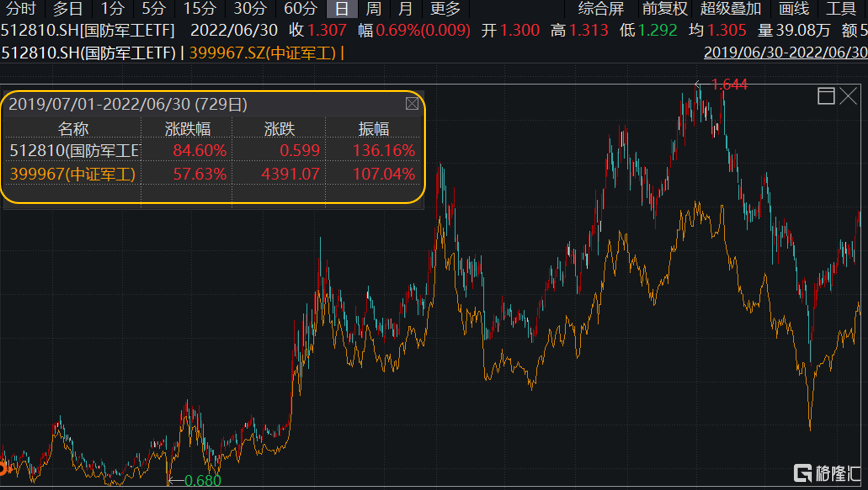Select the 15分 period tab
The width and height of the screenshot is (868, 490).
[199, 8]
